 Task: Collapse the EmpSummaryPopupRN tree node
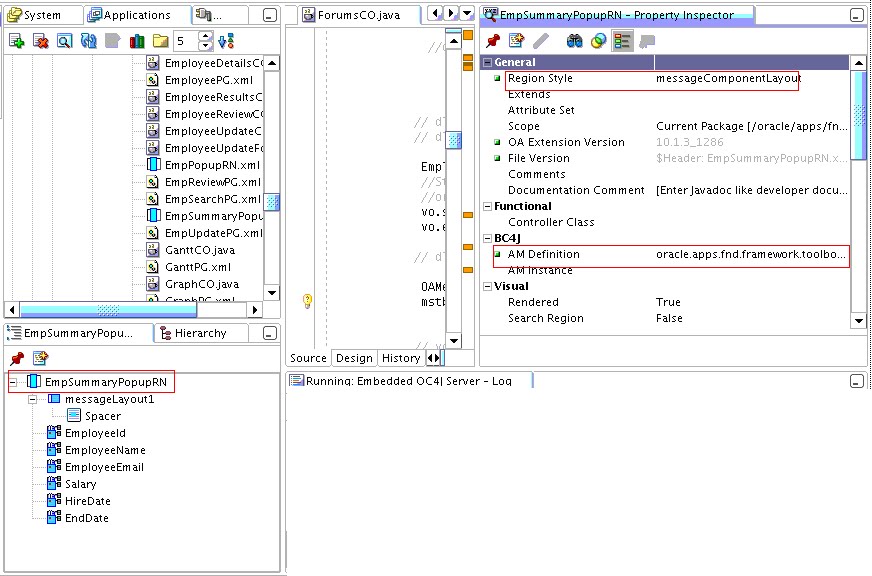click(x=13, y=381)
